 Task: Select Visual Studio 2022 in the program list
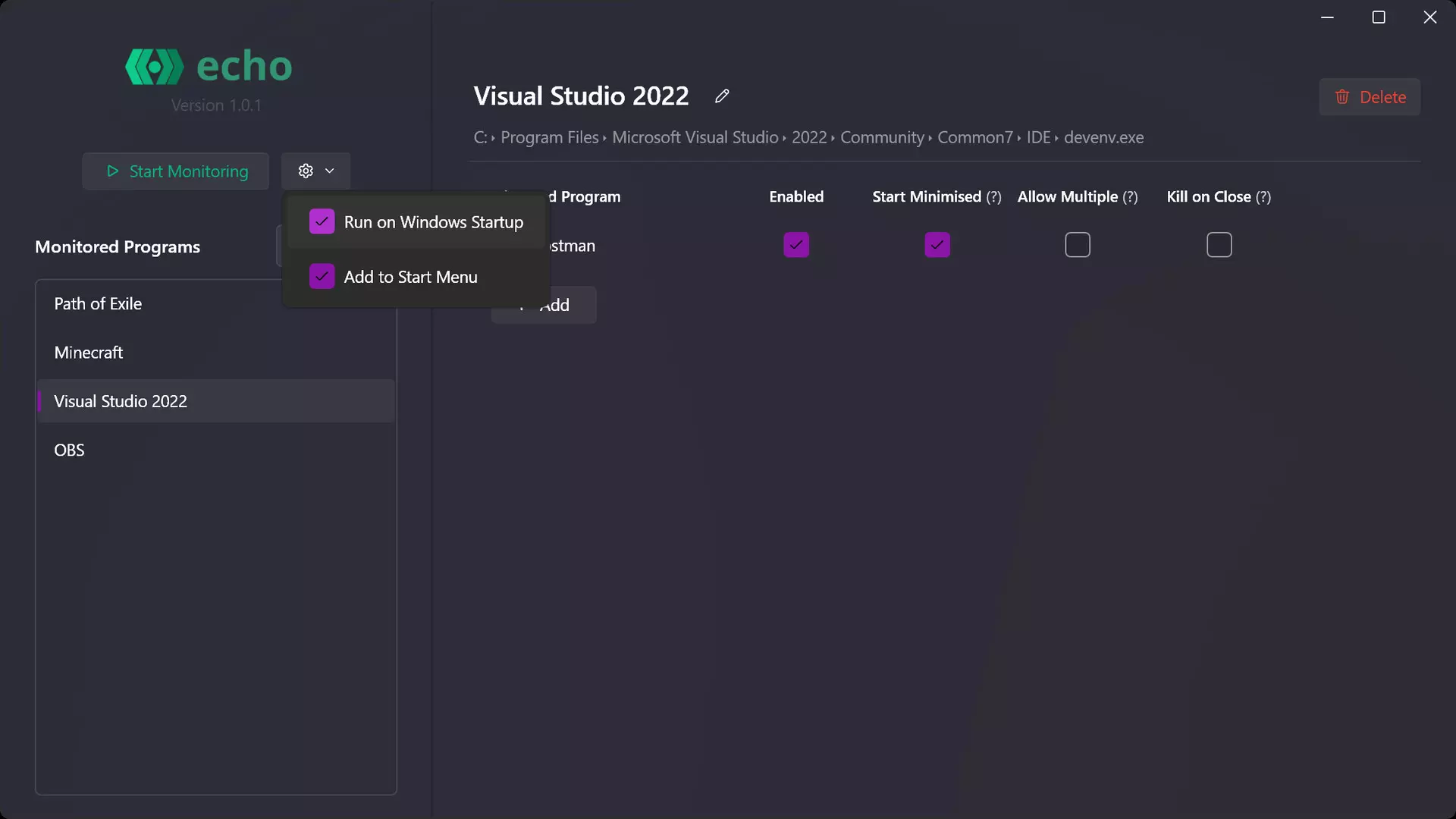(215, 401)
